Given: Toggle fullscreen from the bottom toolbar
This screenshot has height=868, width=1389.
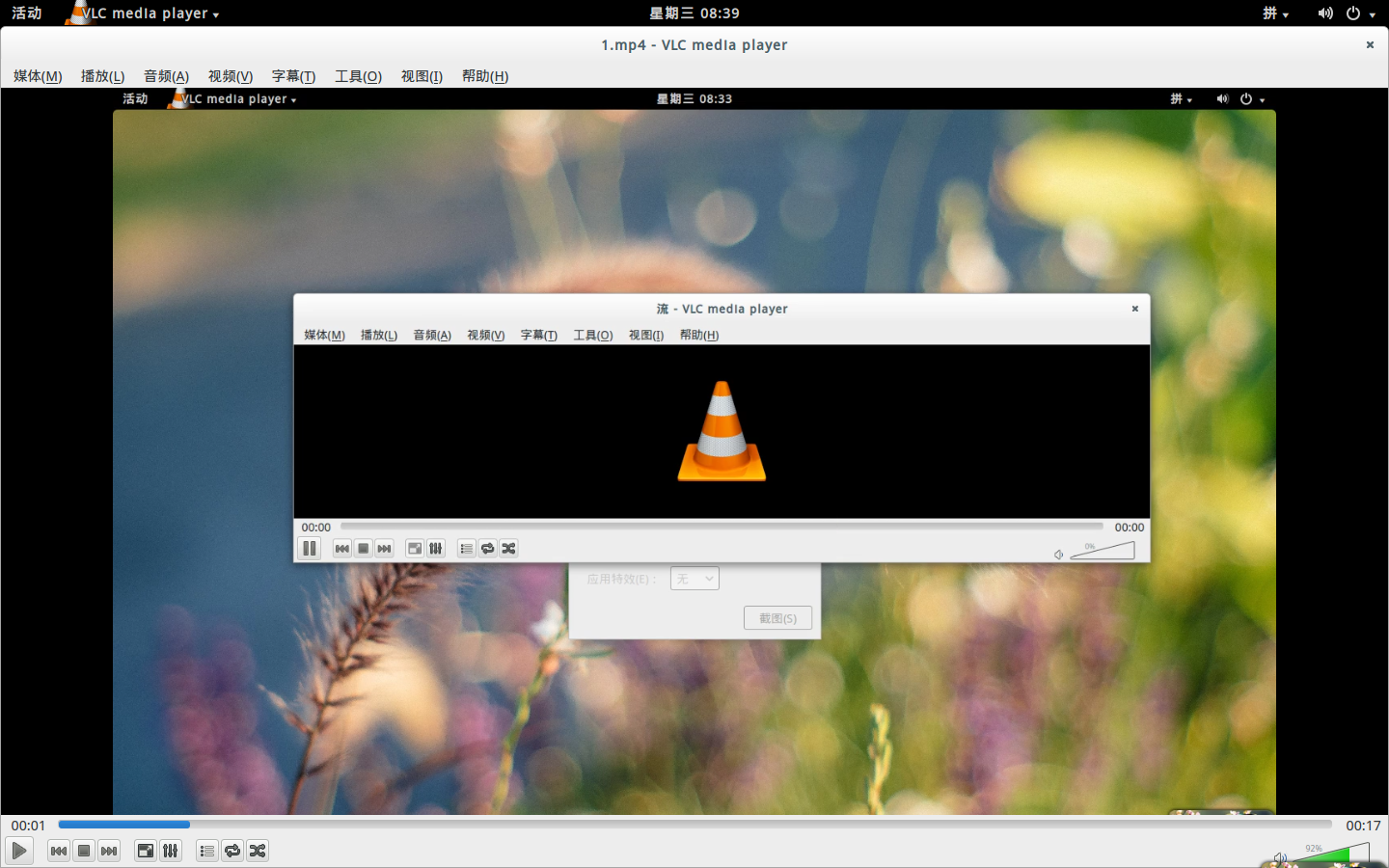Looking at the screenshot, I should pyautogui.click(x=146, y=851).
